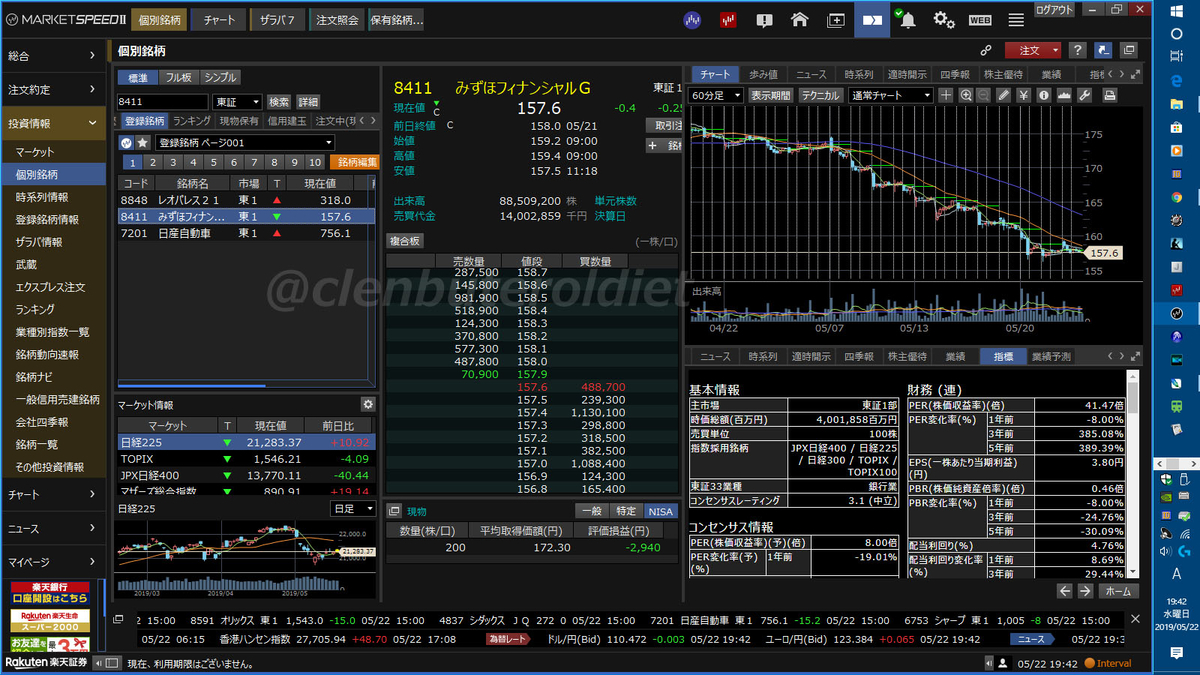
Task: Select the 特定 account type
Action: [625, 511]
